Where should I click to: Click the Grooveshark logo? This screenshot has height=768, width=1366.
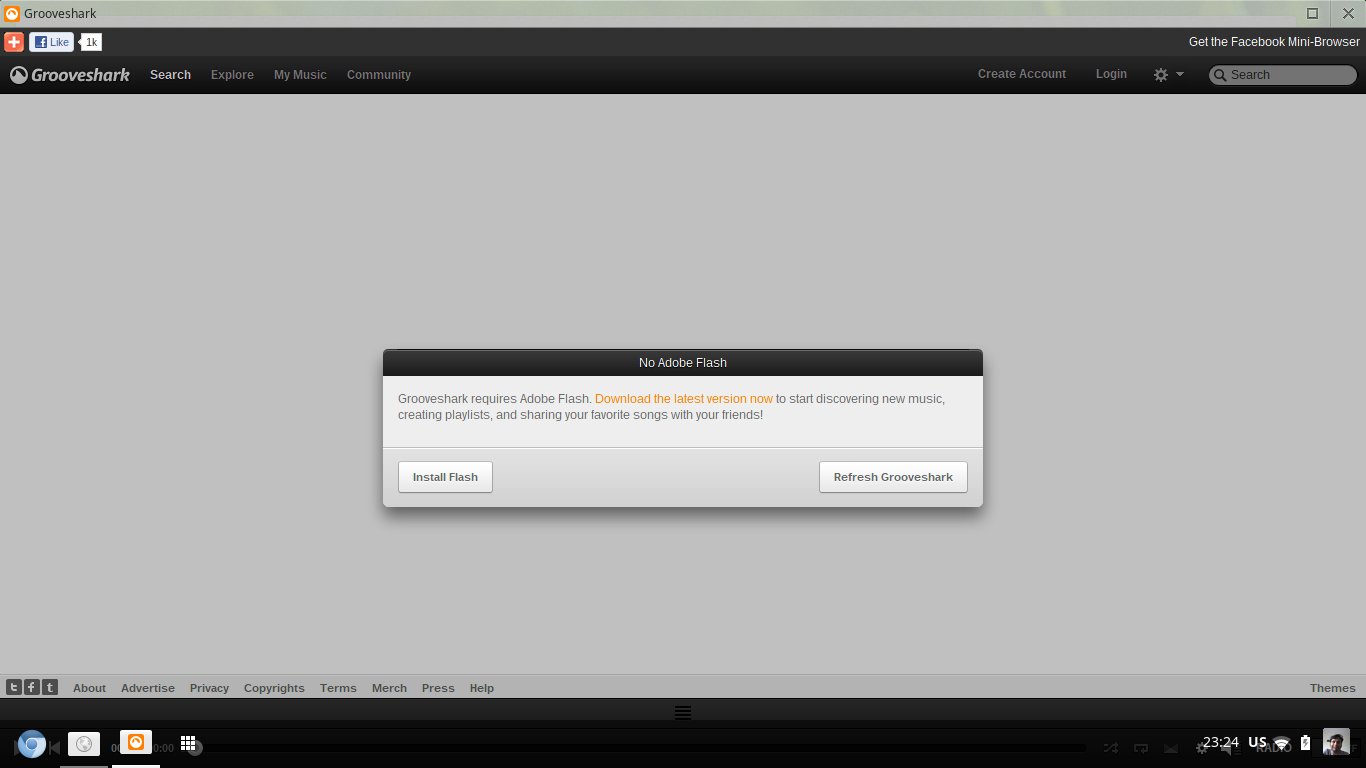click(x=70, y=75)
